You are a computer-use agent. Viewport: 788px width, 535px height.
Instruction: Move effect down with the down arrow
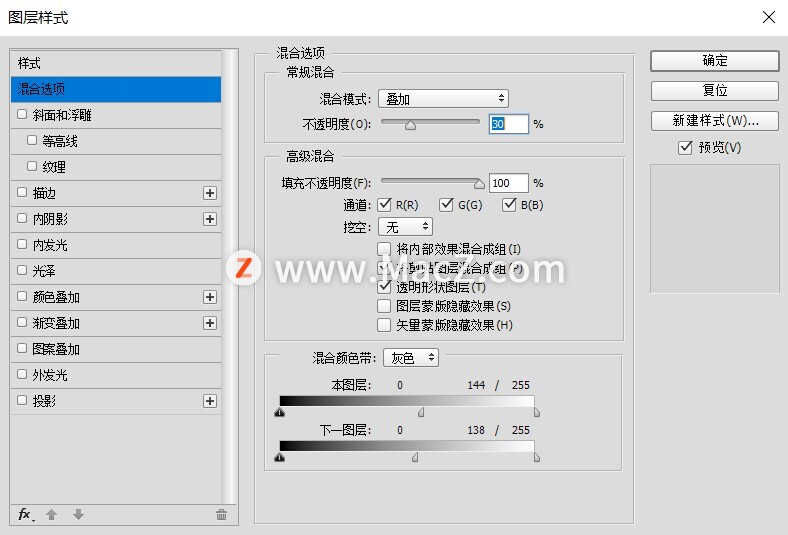[78, 514]
